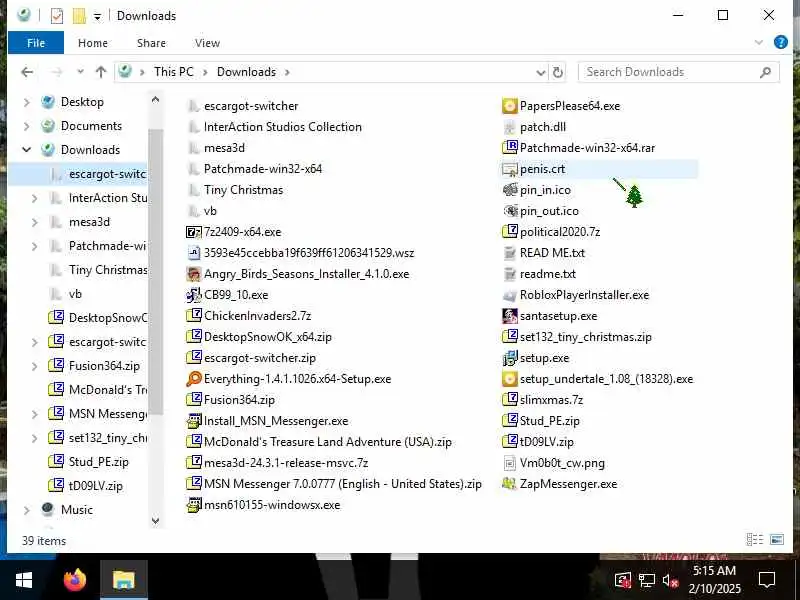Open the PapersPlease64.exe file icon
800x600 pixels.
coord(509,106)
